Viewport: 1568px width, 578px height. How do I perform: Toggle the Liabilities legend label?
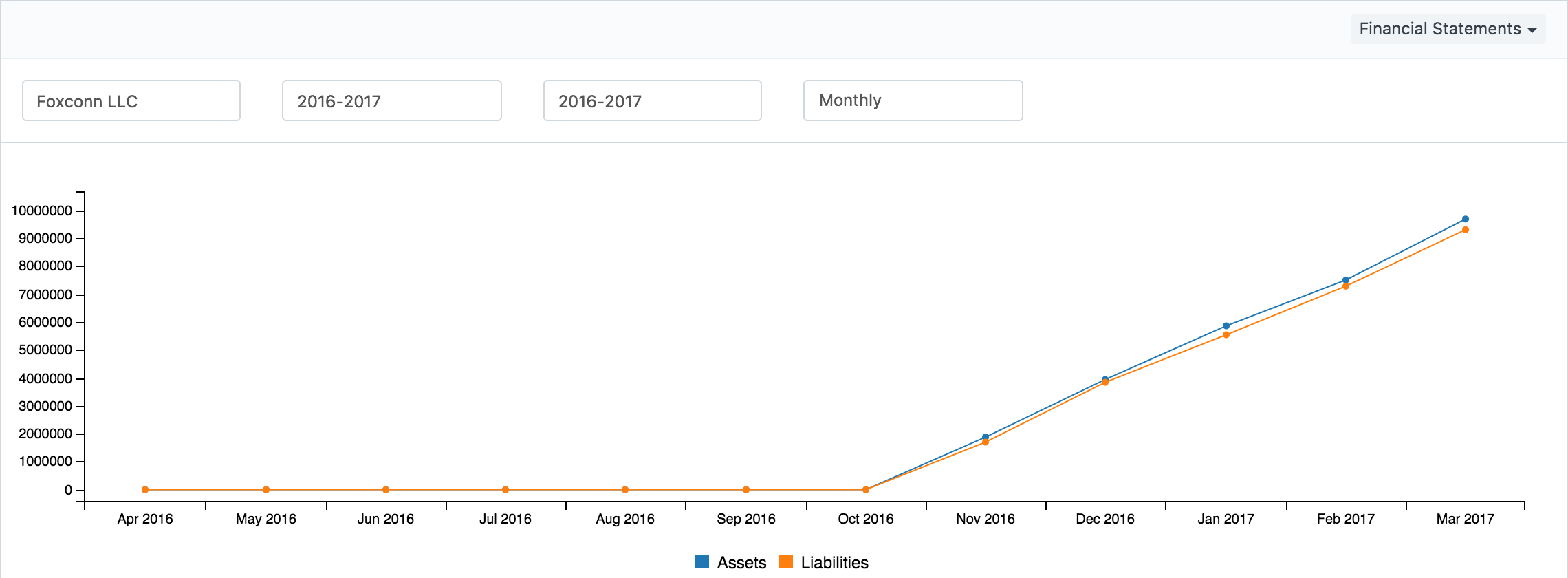point(834,562)
